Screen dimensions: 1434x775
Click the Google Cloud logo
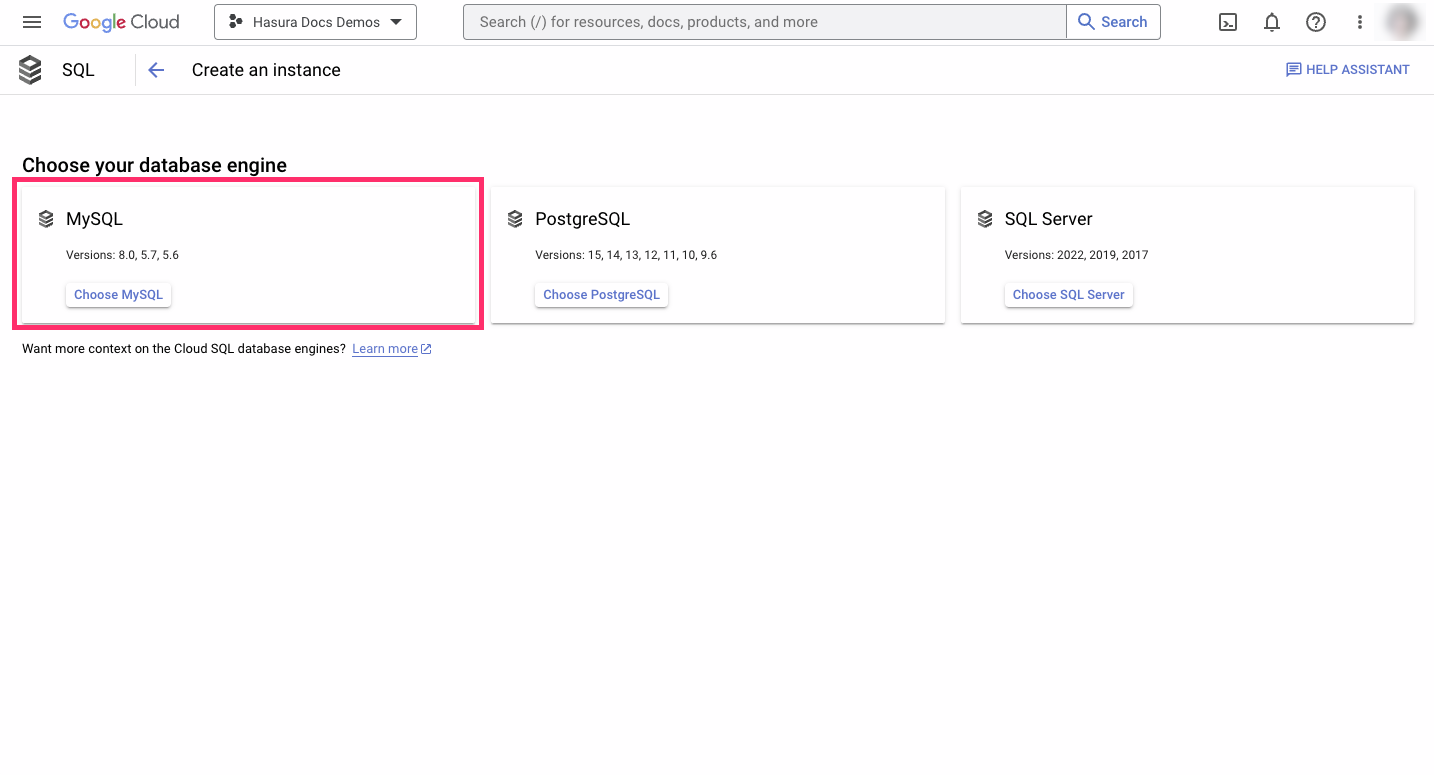[x=121, y=22]
